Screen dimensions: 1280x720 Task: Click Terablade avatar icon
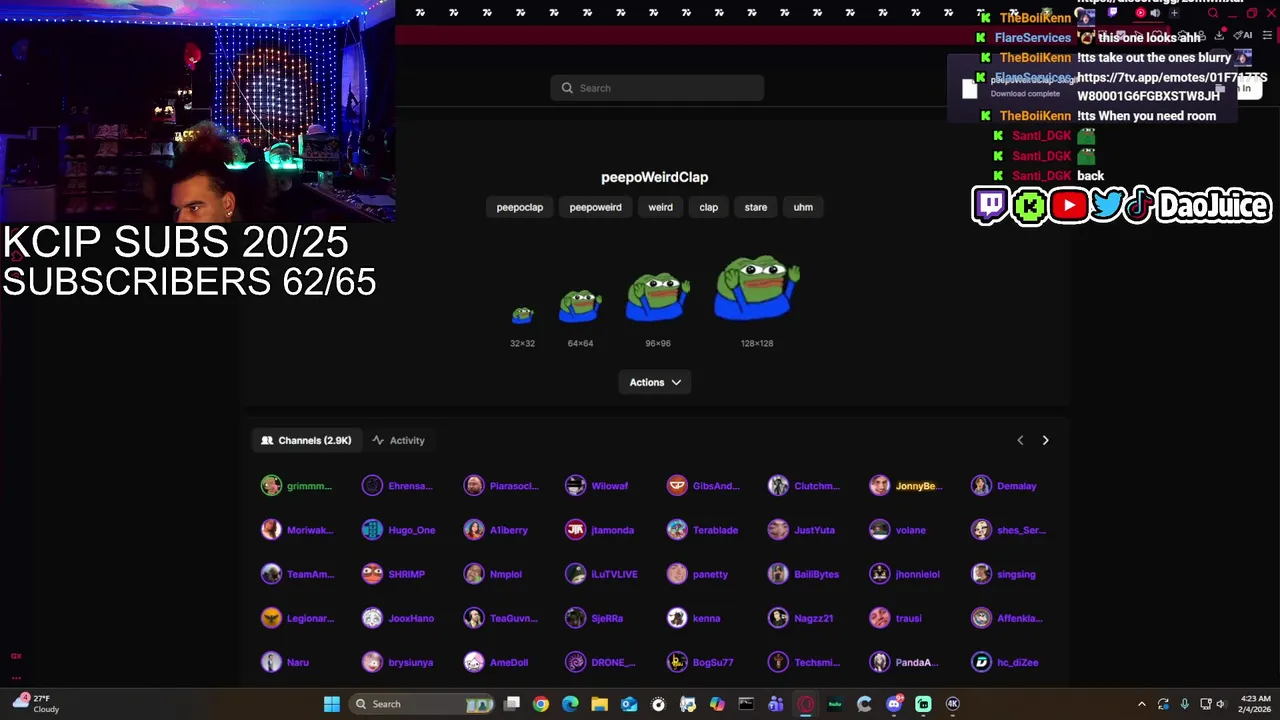click(x=677, y=530)
